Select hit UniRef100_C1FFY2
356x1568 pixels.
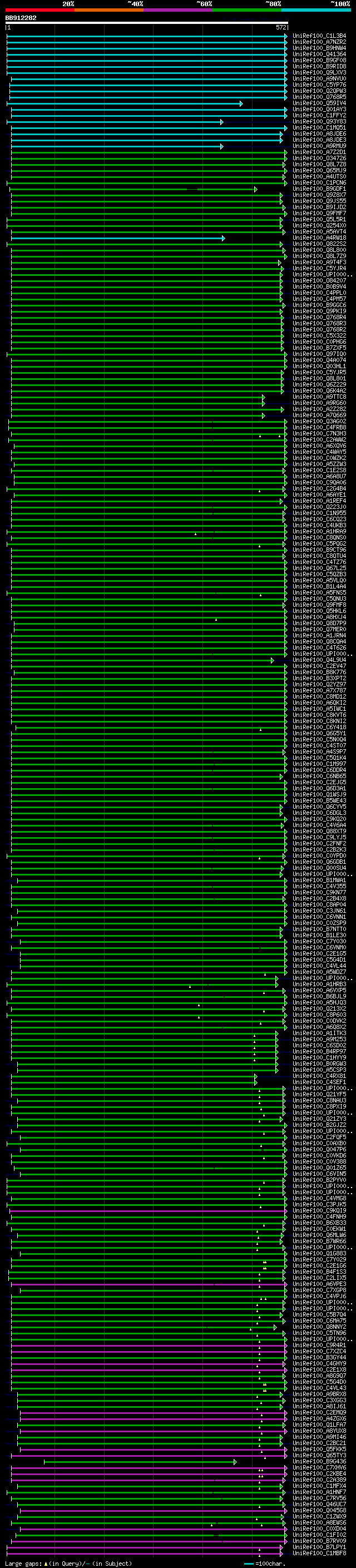[x=319, y=116]
